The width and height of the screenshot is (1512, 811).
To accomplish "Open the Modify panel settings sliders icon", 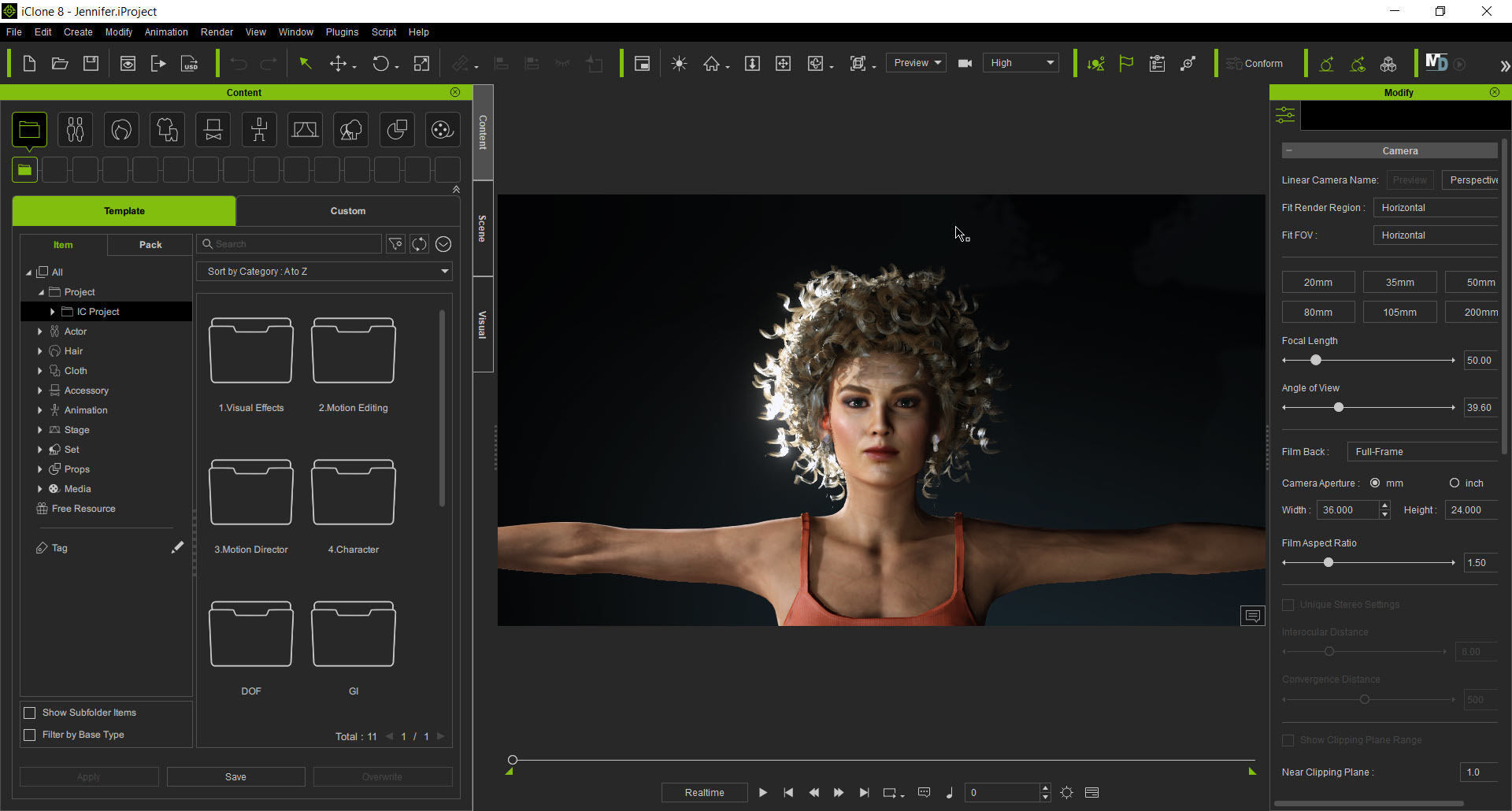I will pyautogui.click(x=1285, y=116).
